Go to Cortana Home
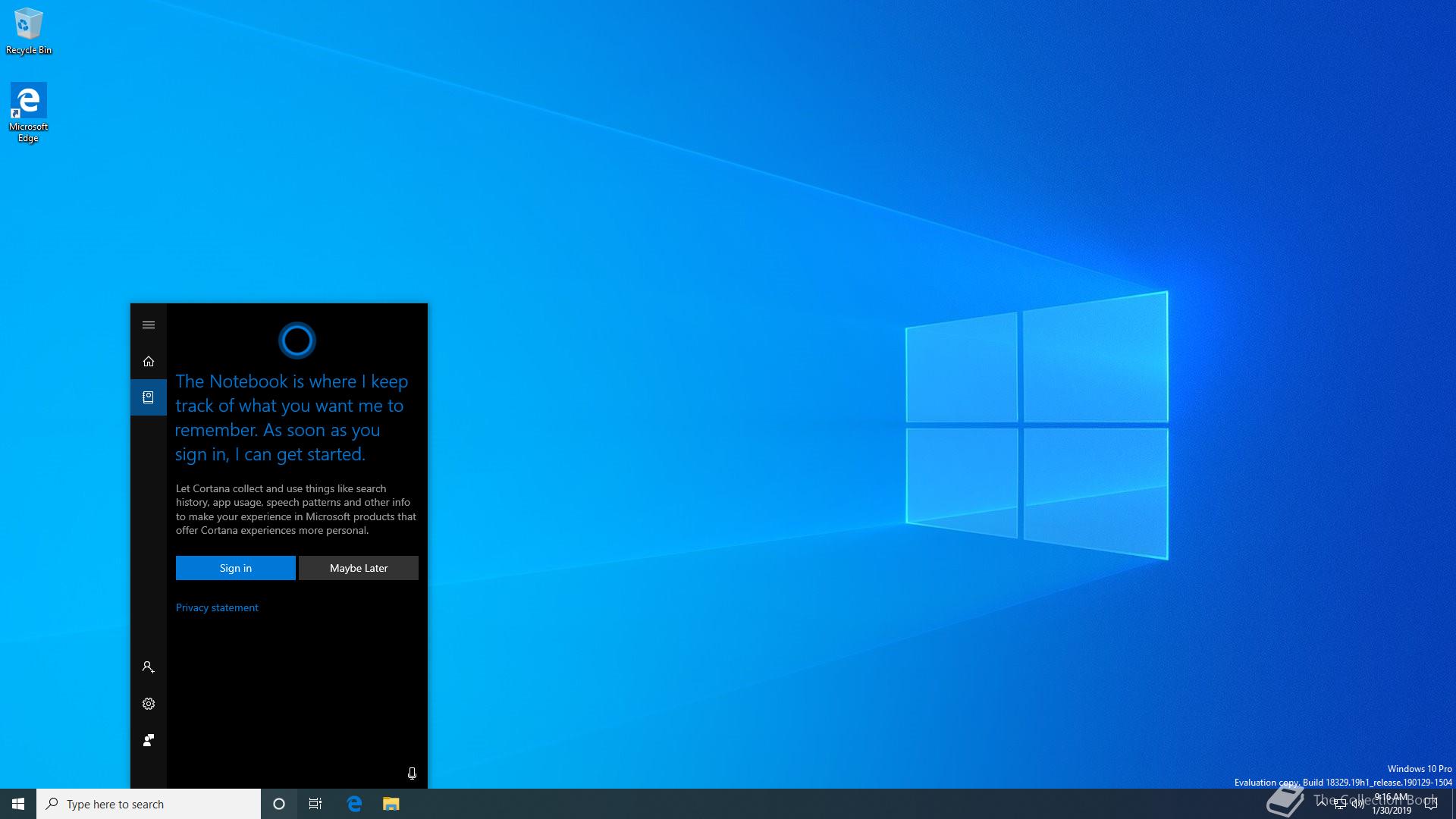Screen dimensions: 1456x819 (149, 362)
